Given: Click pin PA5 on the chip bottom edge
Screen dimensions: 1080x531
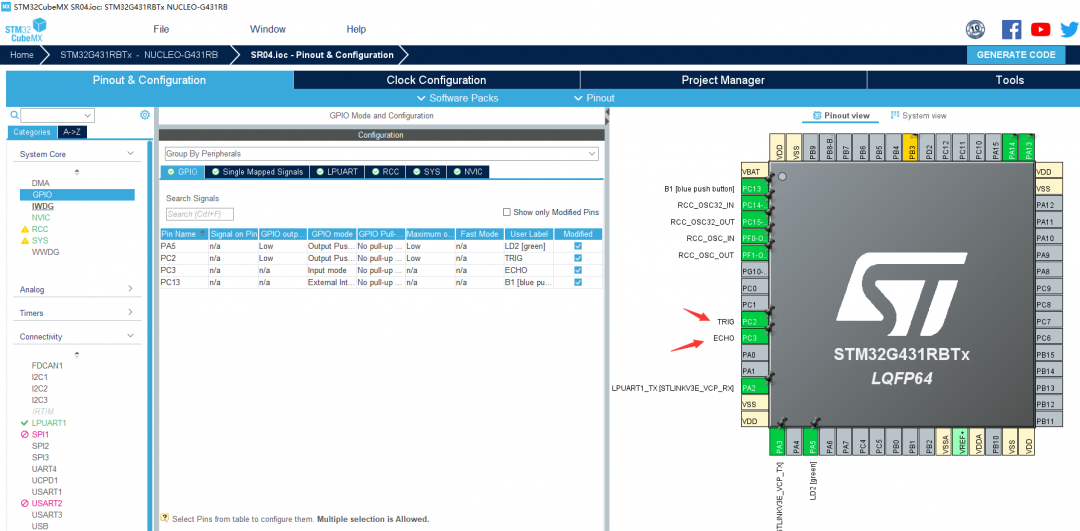Looking at the screenshot, I should point(813,441).
